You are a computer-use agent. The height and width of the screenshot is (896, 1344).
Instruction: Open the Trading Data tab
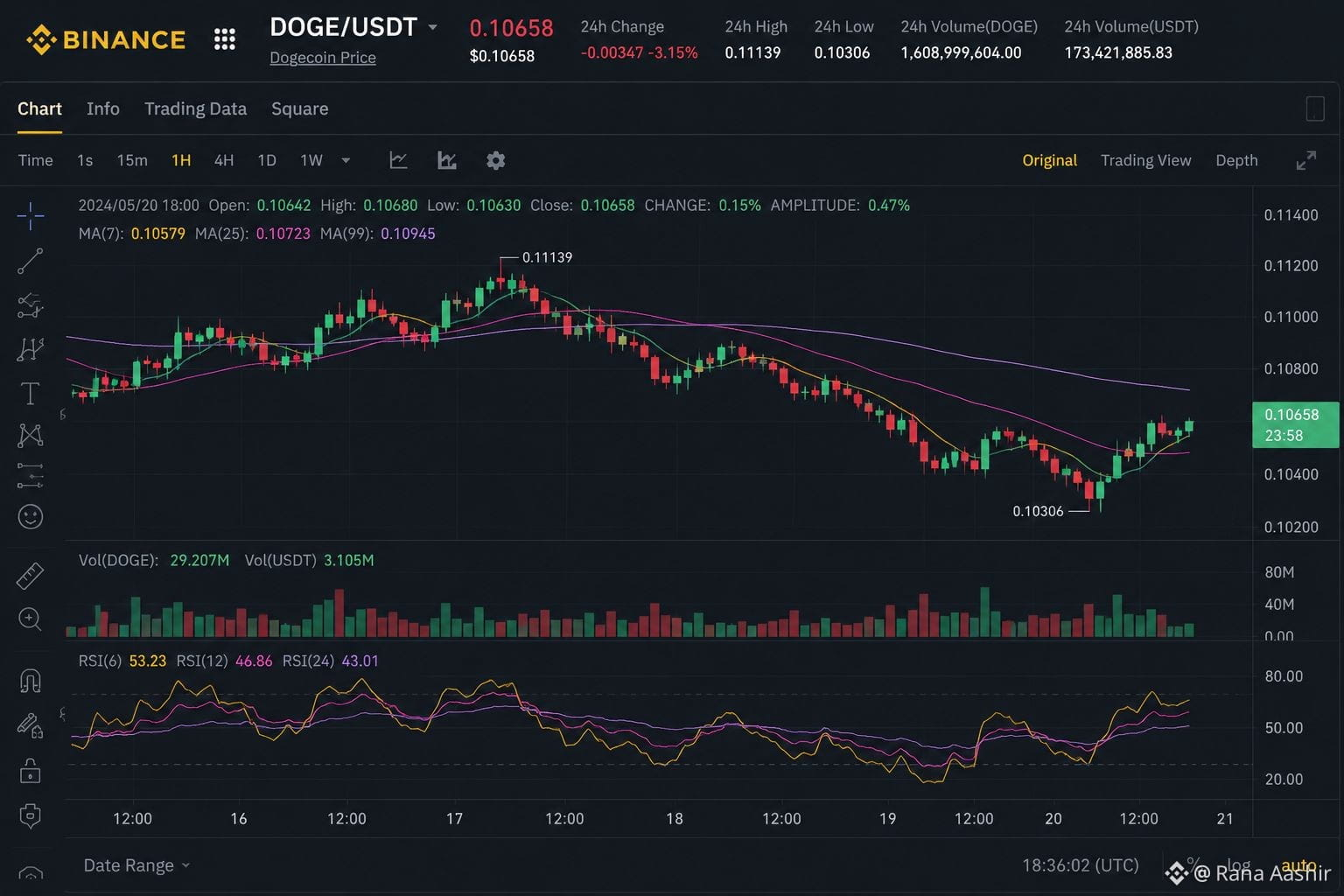(195, 108)
